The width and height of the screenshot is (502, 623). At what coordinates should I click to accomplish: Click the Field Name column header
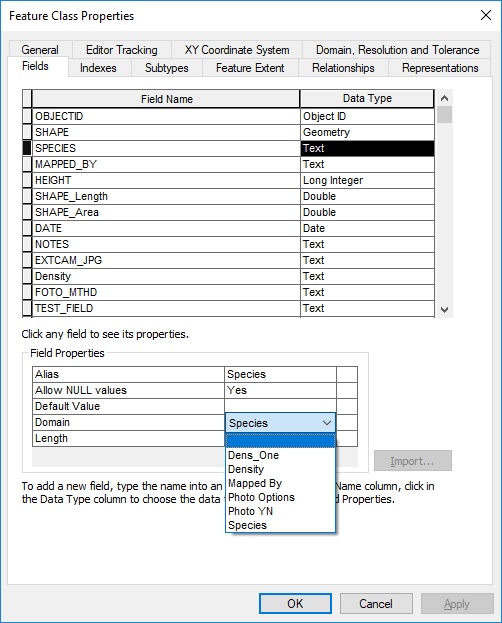coord(166,99)
